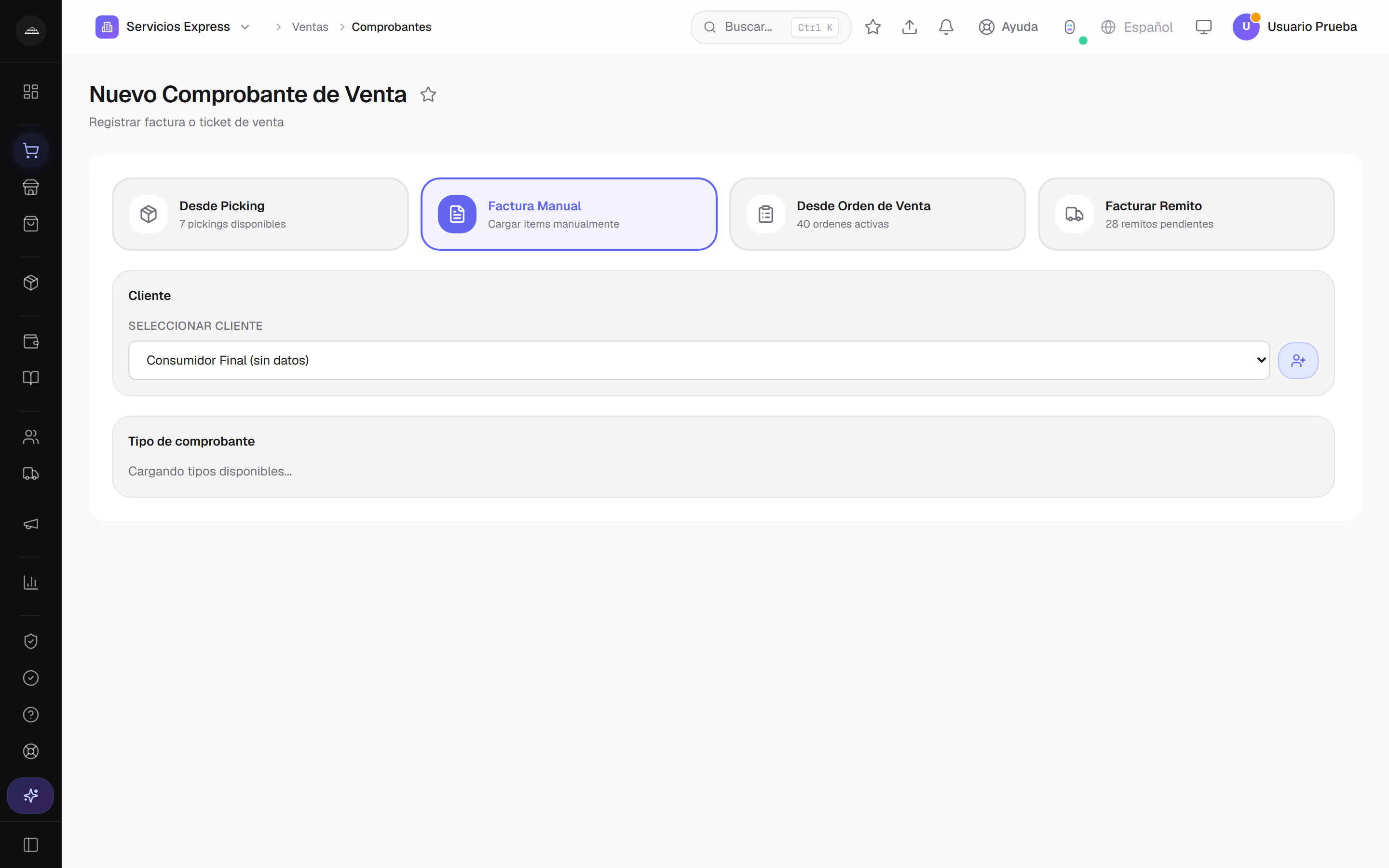Select the Factura Manual option card
Viewport: 1389px width, 868px height.
pos(569,214)
